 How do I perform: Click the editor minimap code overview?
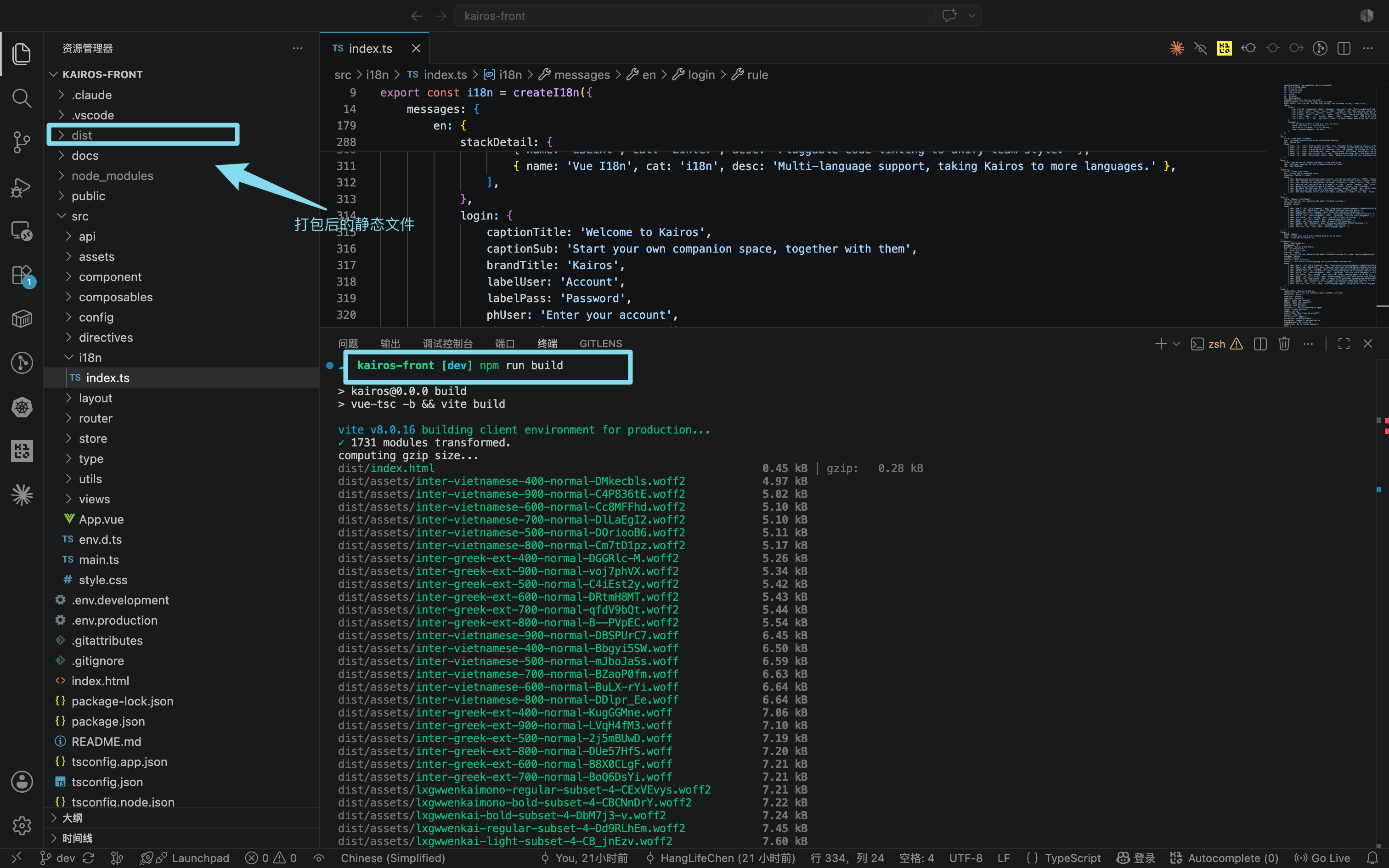[1329, 204]
